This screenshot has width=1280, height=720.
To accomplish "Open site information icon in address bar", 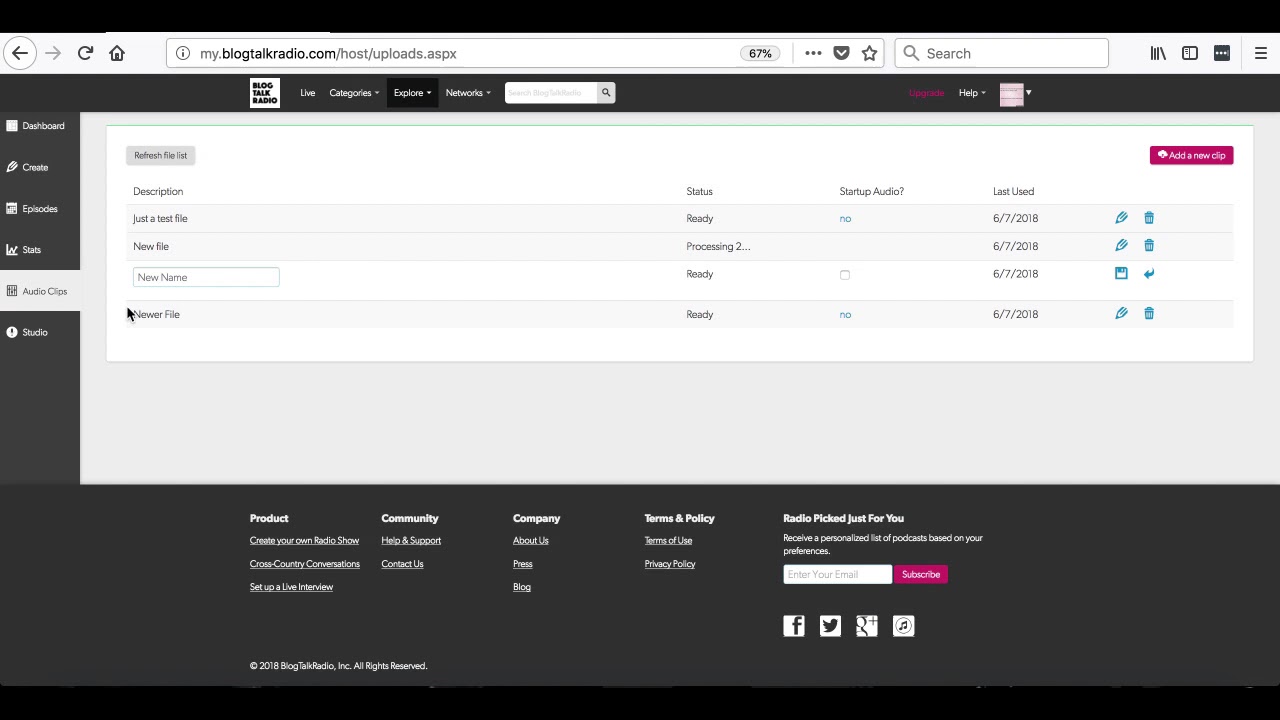I will pos(183,53).
